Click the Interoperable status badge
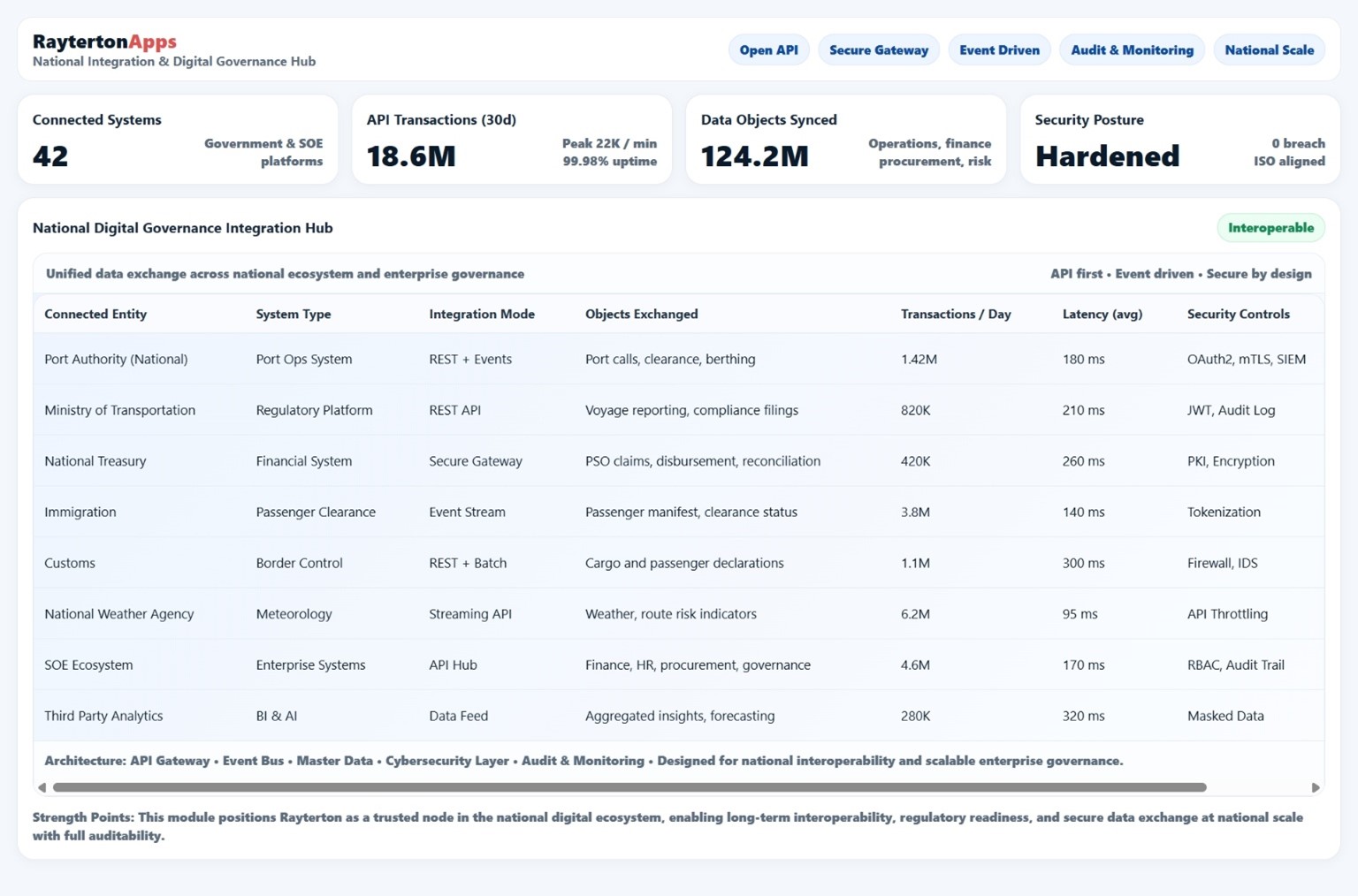This screenshot has width=1358, height=896. click(x=1270, y=228)
